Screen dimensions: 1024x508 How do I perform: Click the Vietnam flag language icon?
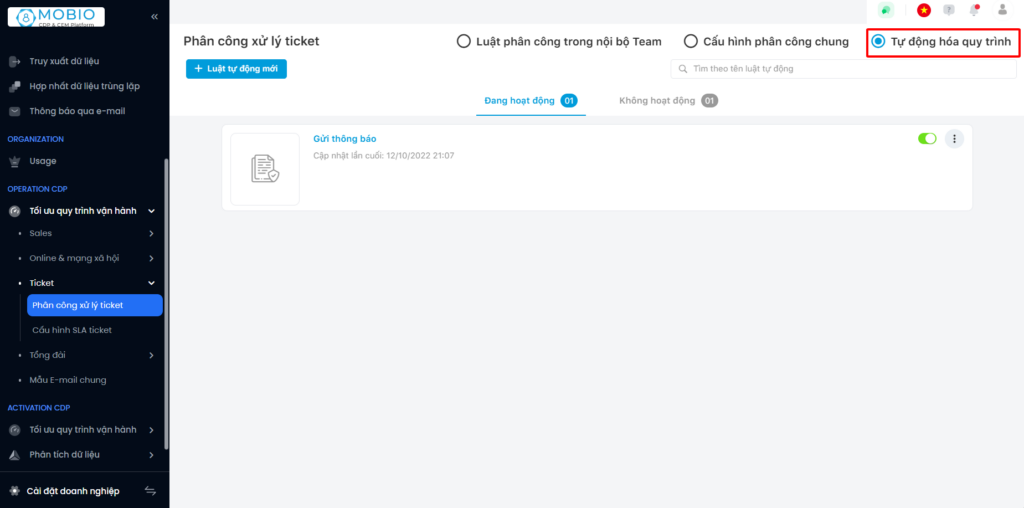pos(924,10)
